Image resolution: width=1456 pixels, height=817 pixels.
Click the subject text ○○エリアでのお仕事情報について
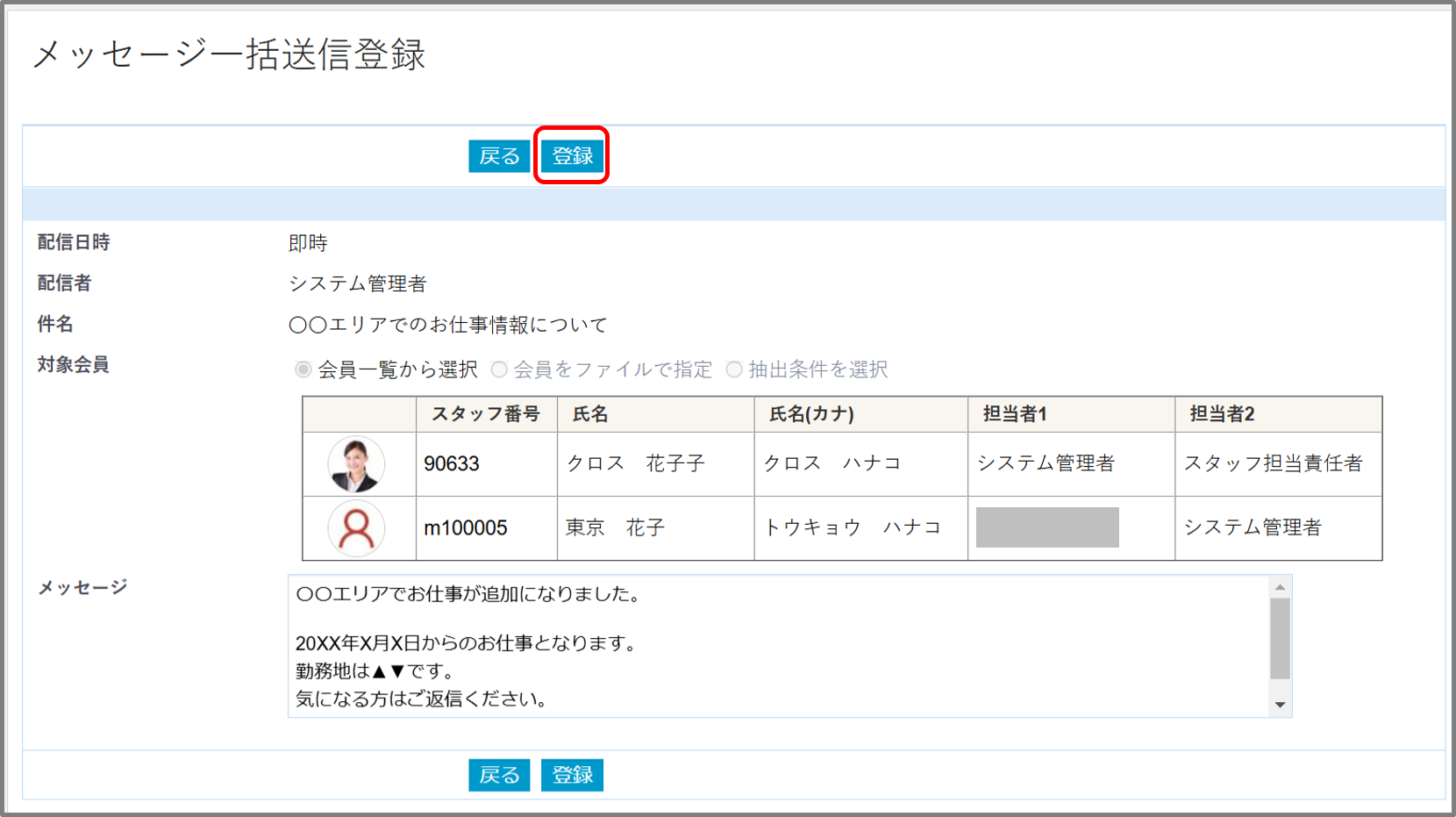point(448,325)
